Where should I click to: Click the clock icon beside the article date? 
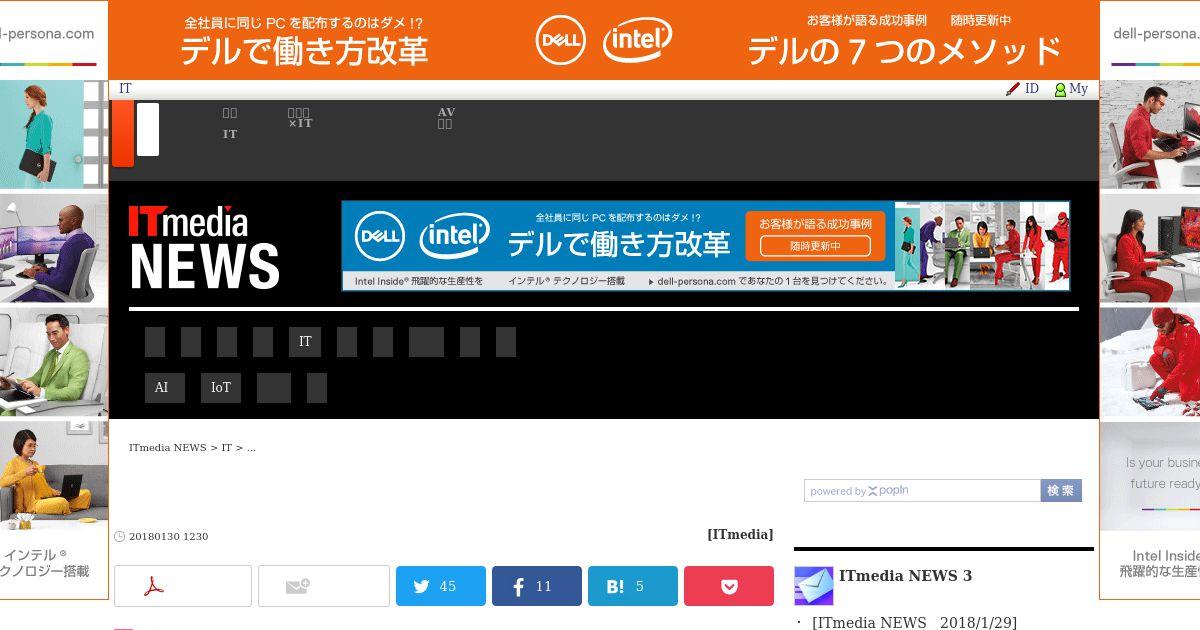coord(120,537)
